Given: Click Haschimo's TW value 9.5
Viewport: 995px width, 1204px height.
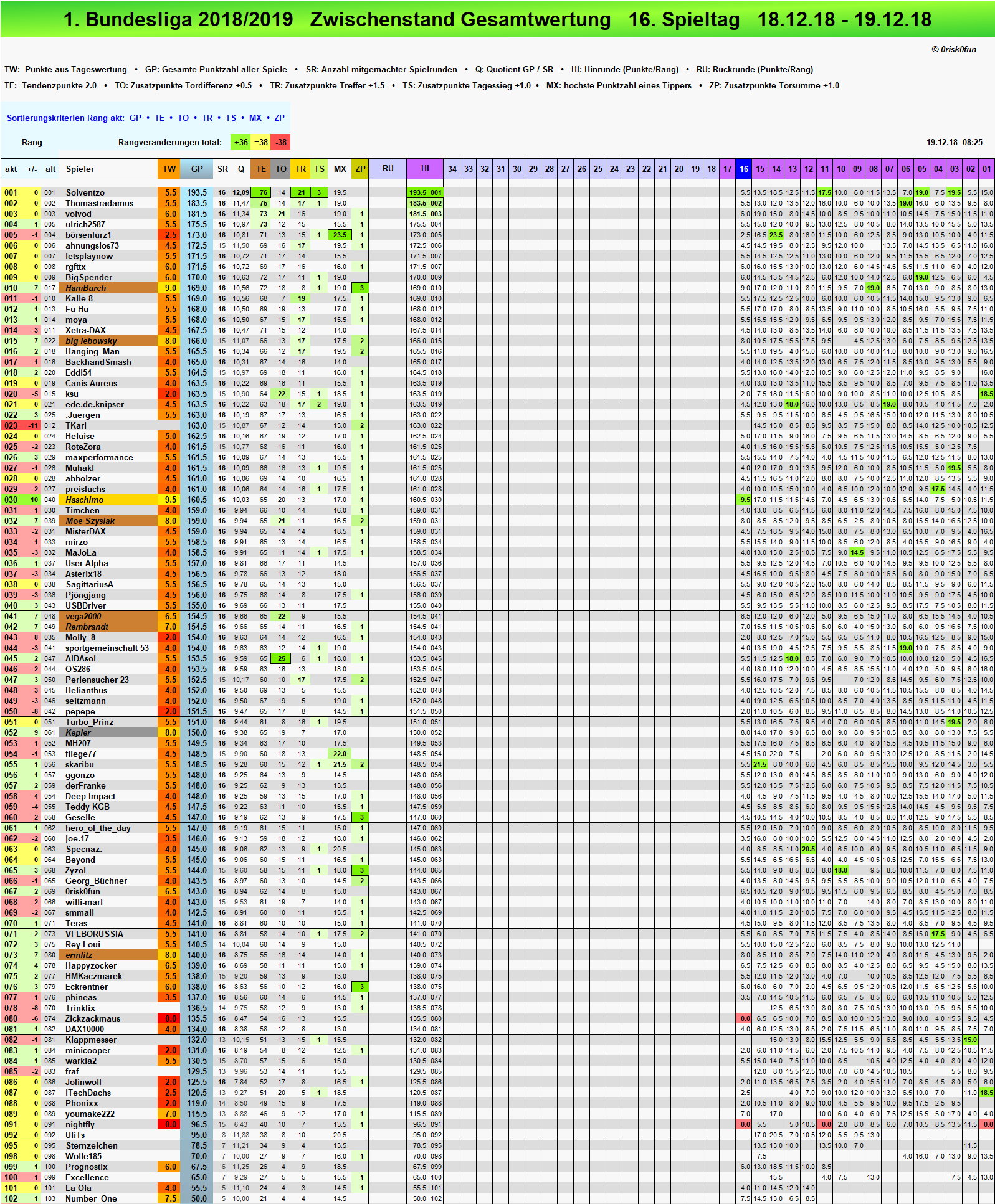Looking at the screenshot, I should (x=169, y=500).
